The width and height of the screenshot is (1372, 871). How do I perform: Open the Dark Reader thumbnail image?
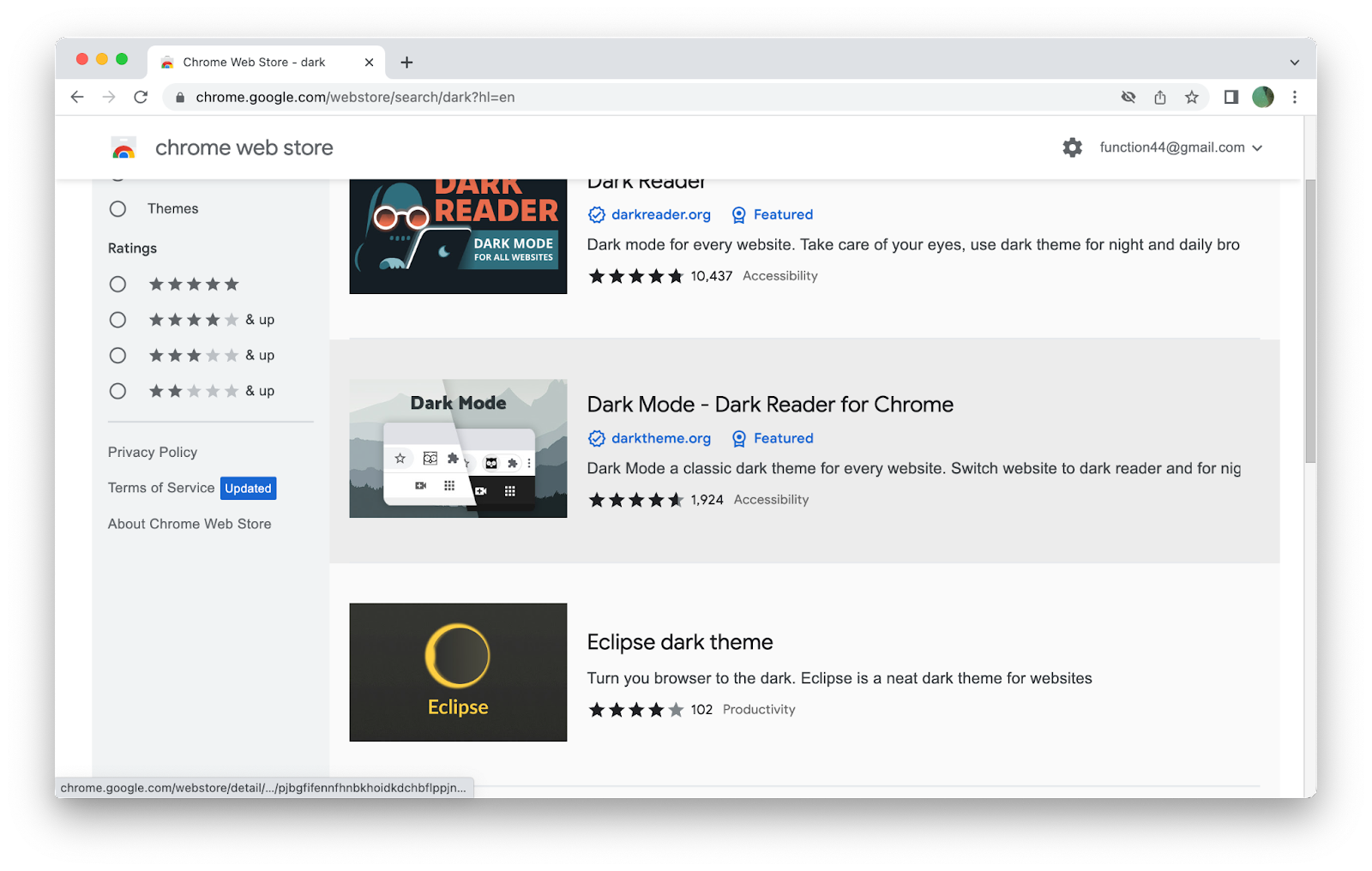(x=458, y=237)
